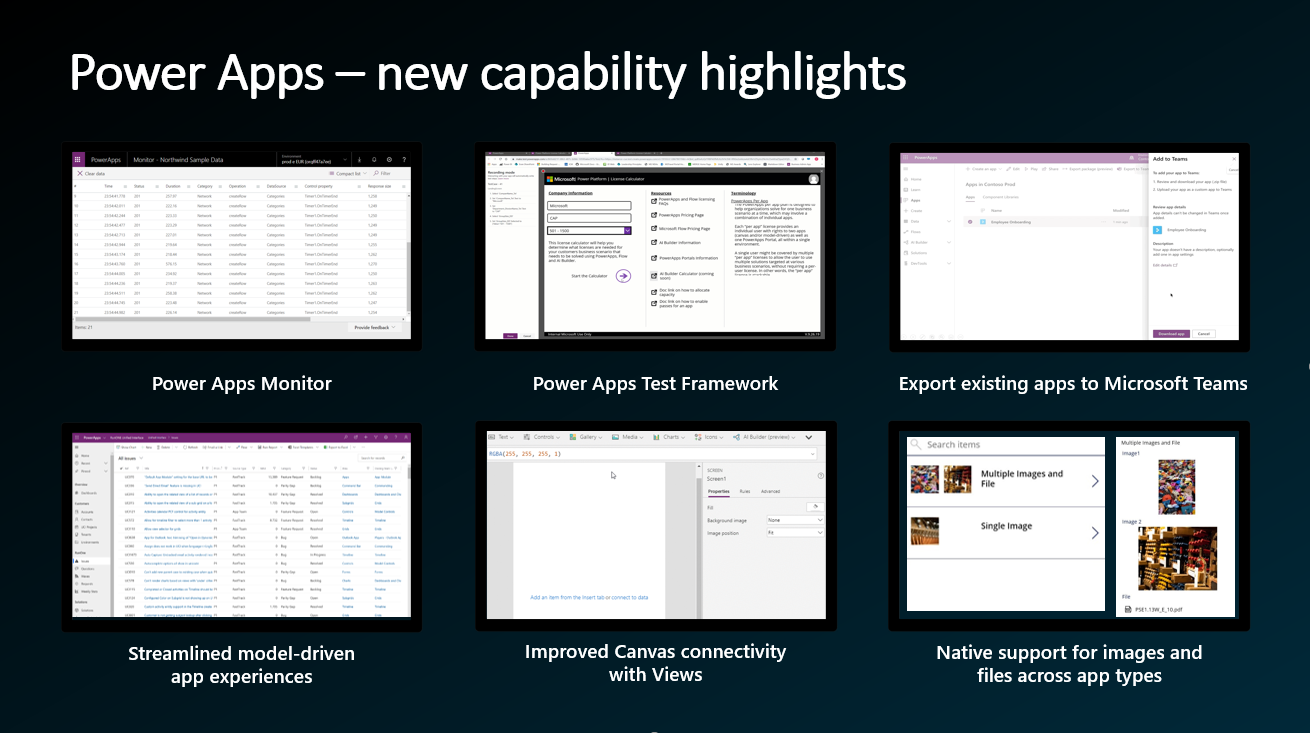
Task: Open the Fill color picker swatch
Action: (x=814, y=507)
